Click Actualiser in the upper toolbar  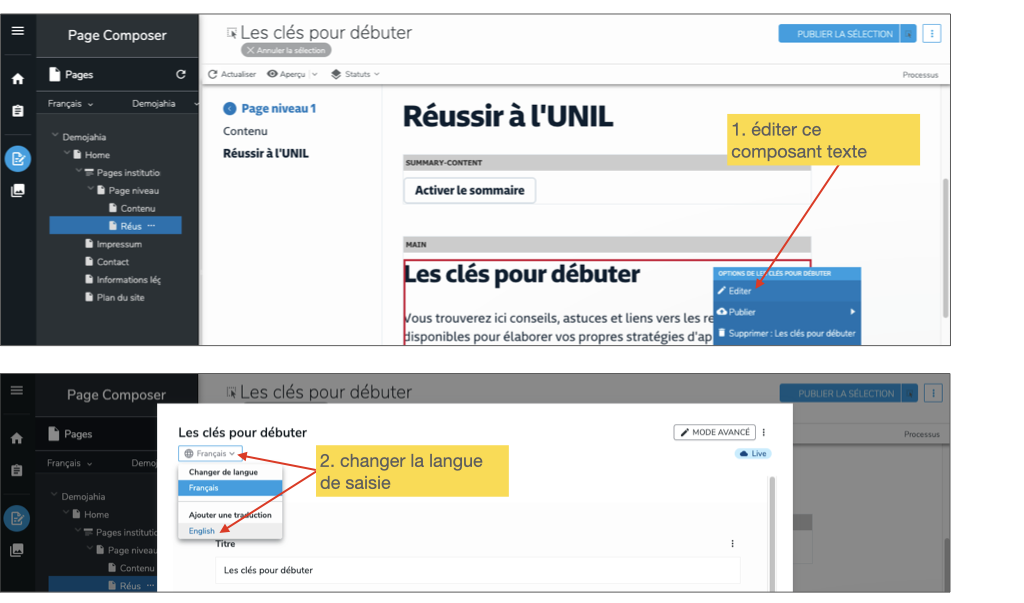tap(232, 74)
